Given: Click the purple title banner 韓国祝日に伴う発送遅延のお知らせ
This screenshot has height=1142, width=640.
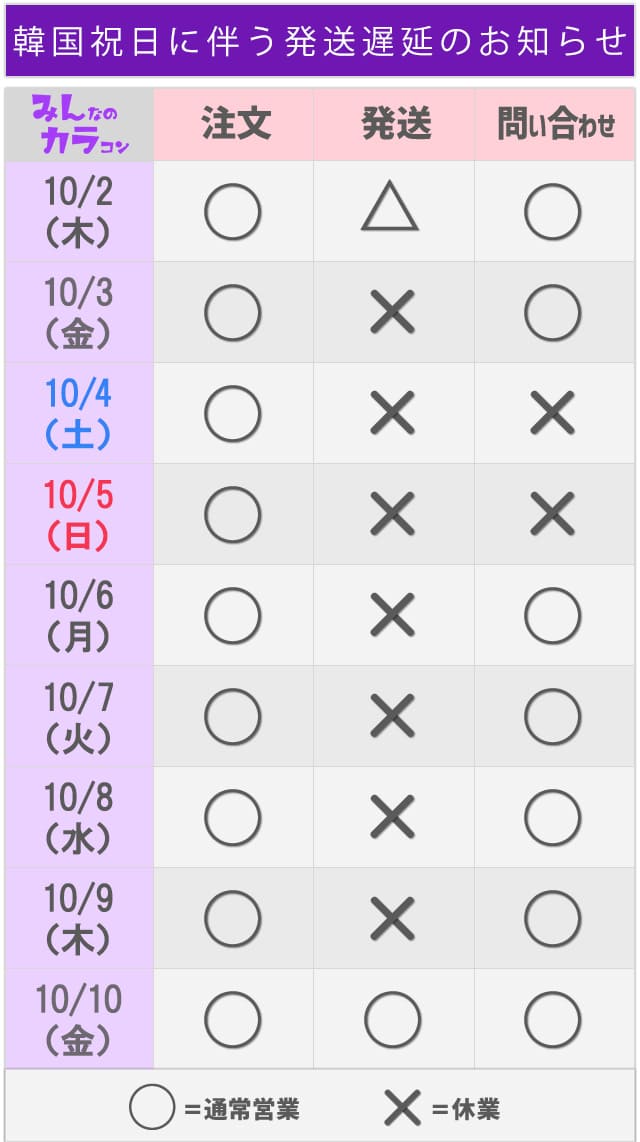Looking at the screenshot, I should pos(320,41).
